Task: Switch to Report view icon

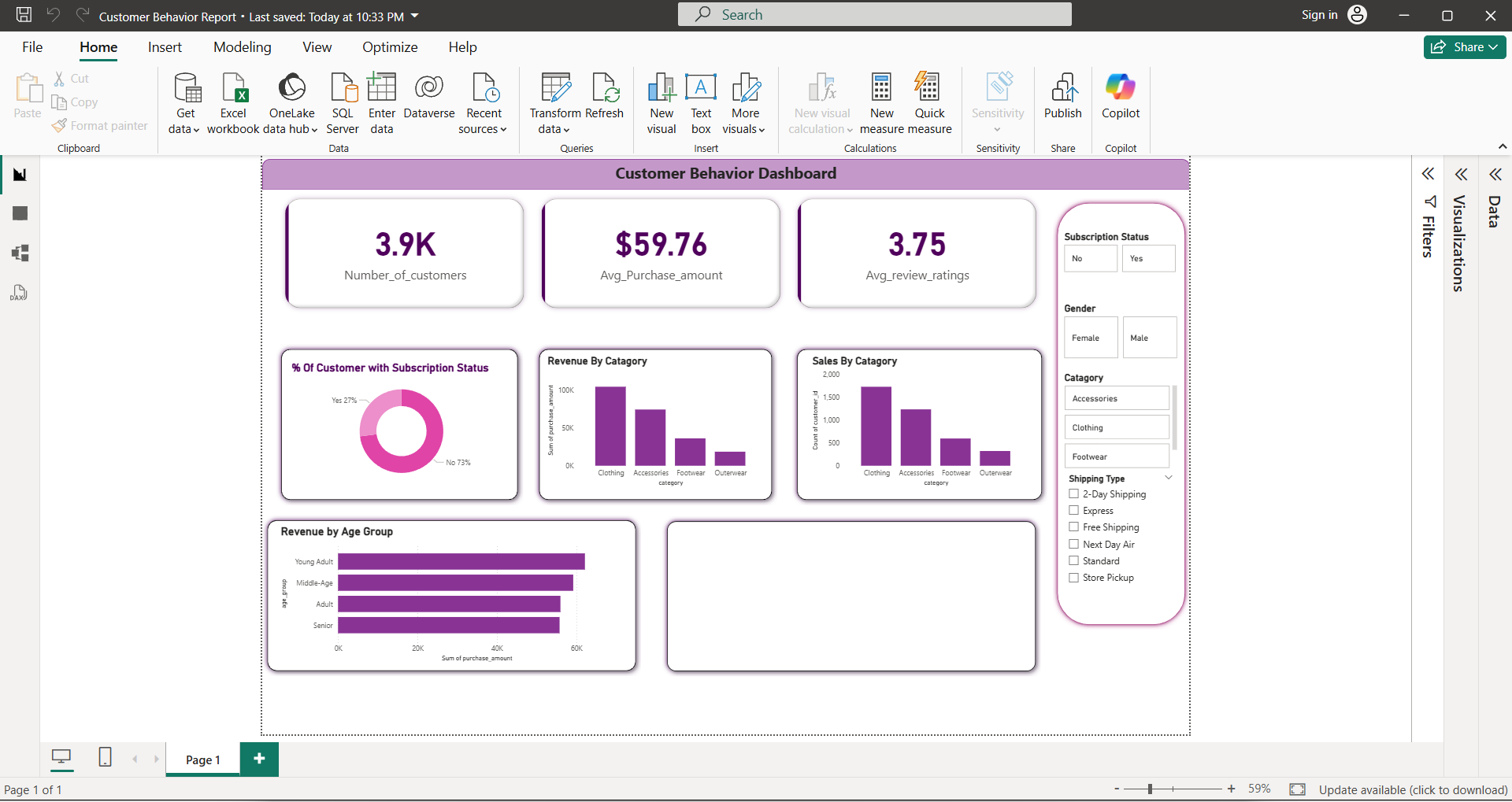Action: click(20, 174)
